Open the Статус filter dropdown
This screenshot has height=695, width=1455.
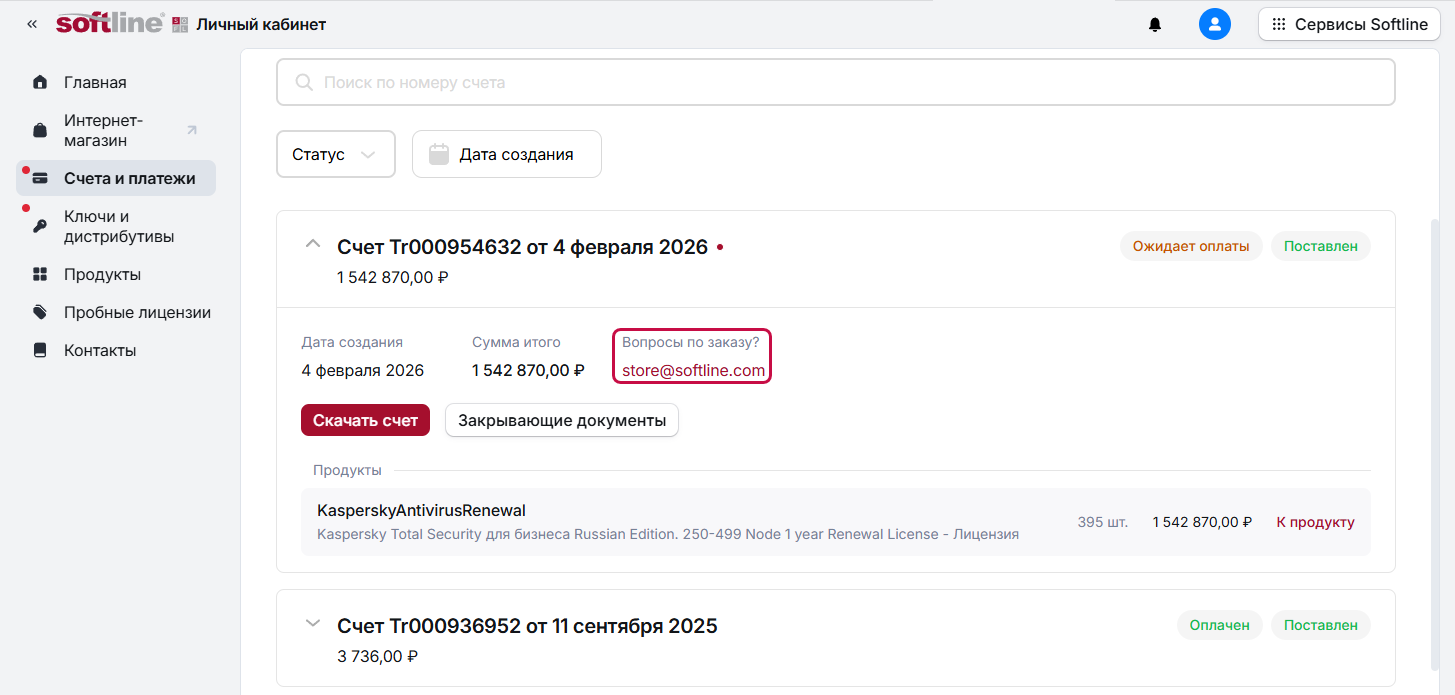coord(335,154)
